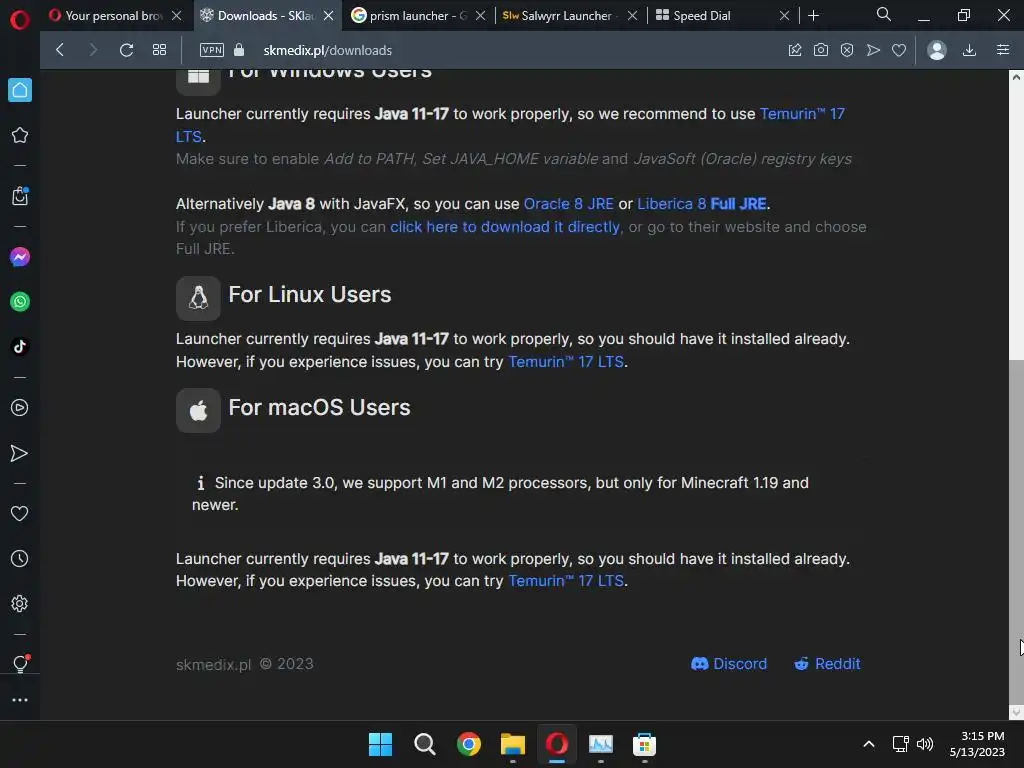Viewport: 1024px width, 768px height.
Task: Open Temurin 17 LTS link under Linux
Action: click(566, 362)
